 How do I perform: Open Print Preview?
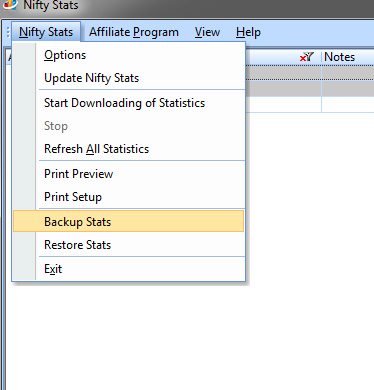(x=128, y=174)
